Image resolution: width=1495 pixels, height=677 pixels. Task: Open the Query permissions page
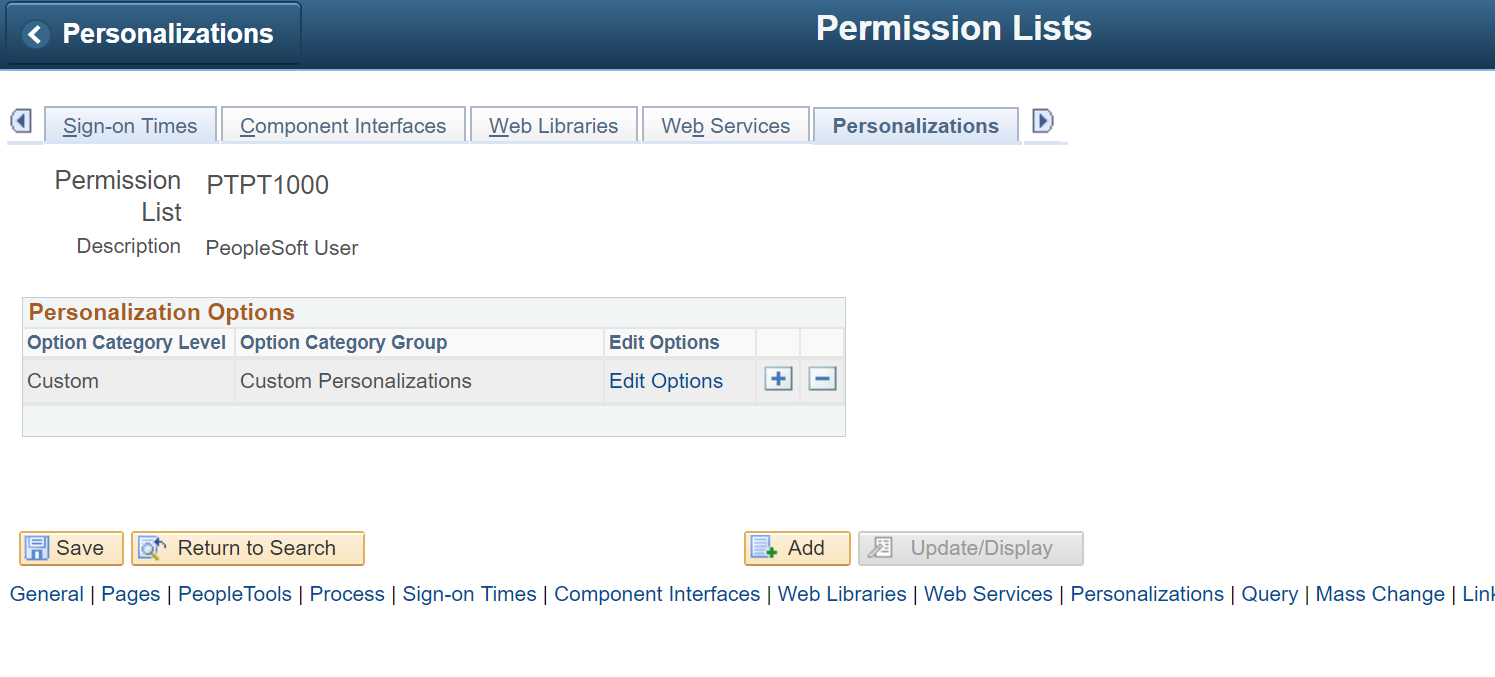(x=1270, y=594)
